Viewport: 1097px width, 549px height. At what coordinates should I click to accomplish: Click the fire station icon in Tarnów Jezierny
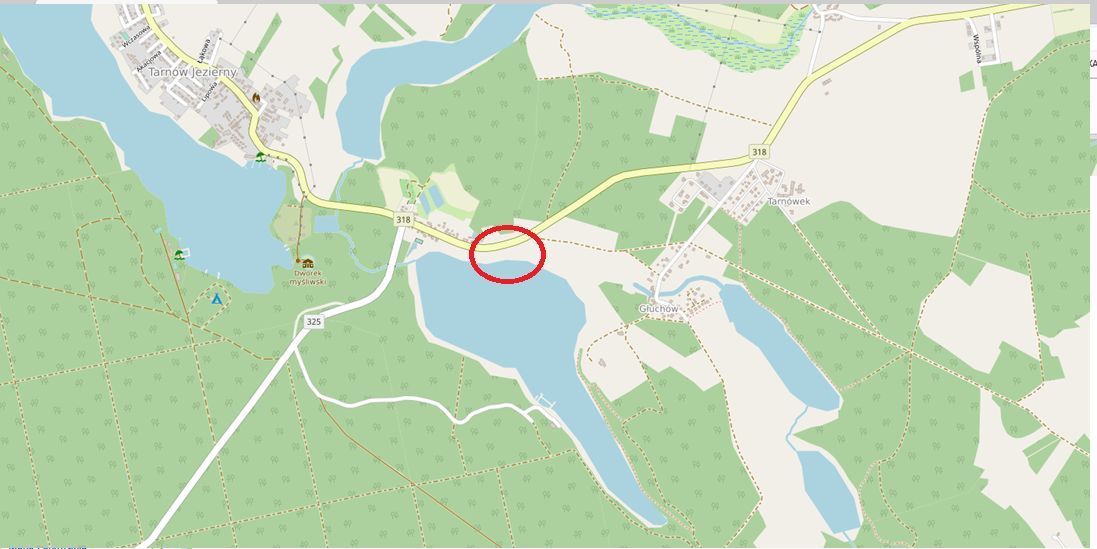point(256,99)
